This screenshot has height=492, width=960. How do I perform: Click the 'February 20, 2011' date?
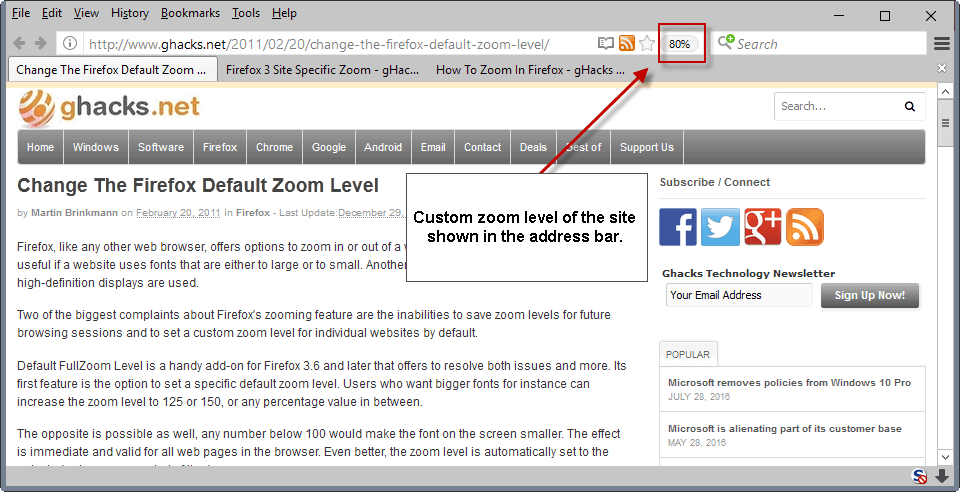click(x=178, y=213)
